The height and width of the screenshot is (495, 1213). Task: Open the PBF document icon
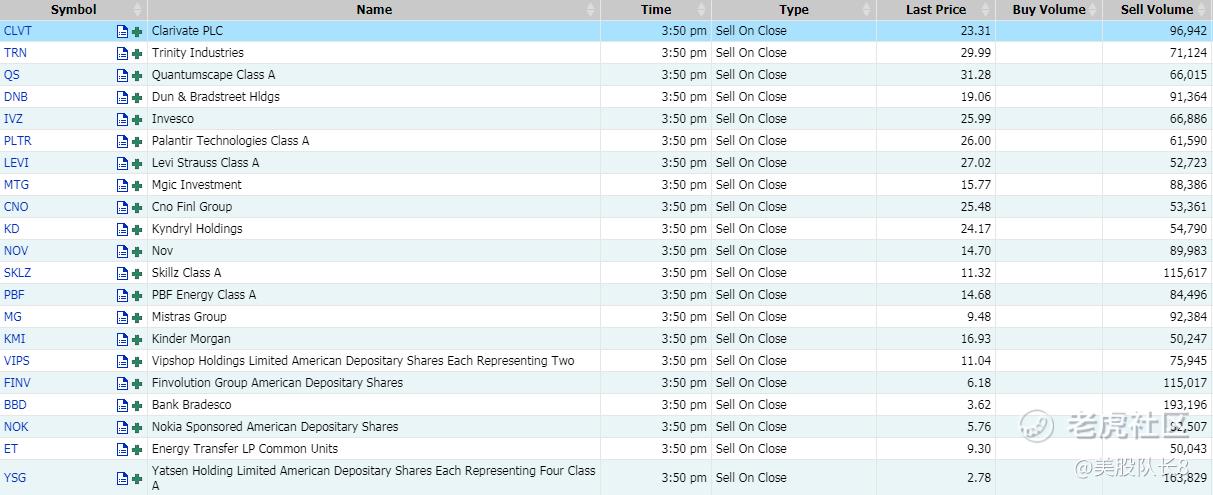(122, 296)
